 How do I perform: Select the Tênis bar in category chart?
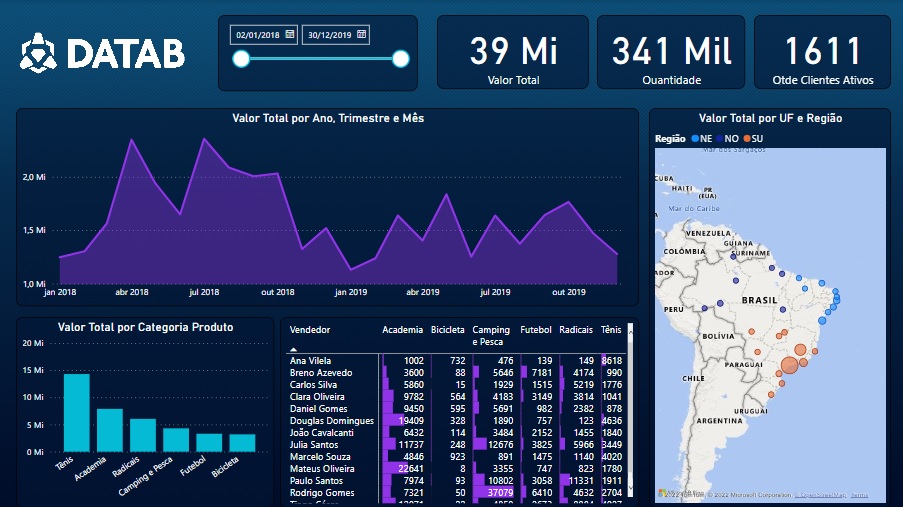click(x=76, y=412)
